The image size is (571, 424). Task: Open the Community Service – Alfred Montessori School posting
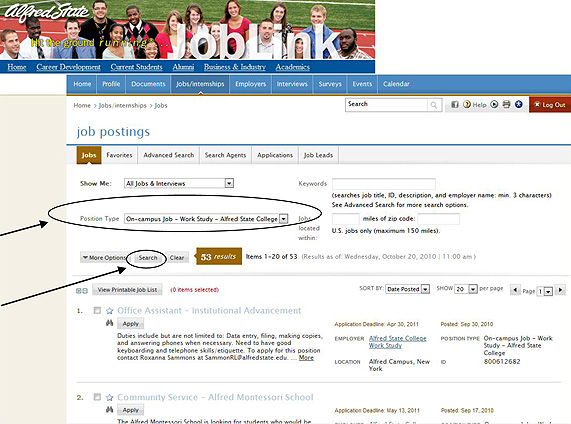pos(215,397)
